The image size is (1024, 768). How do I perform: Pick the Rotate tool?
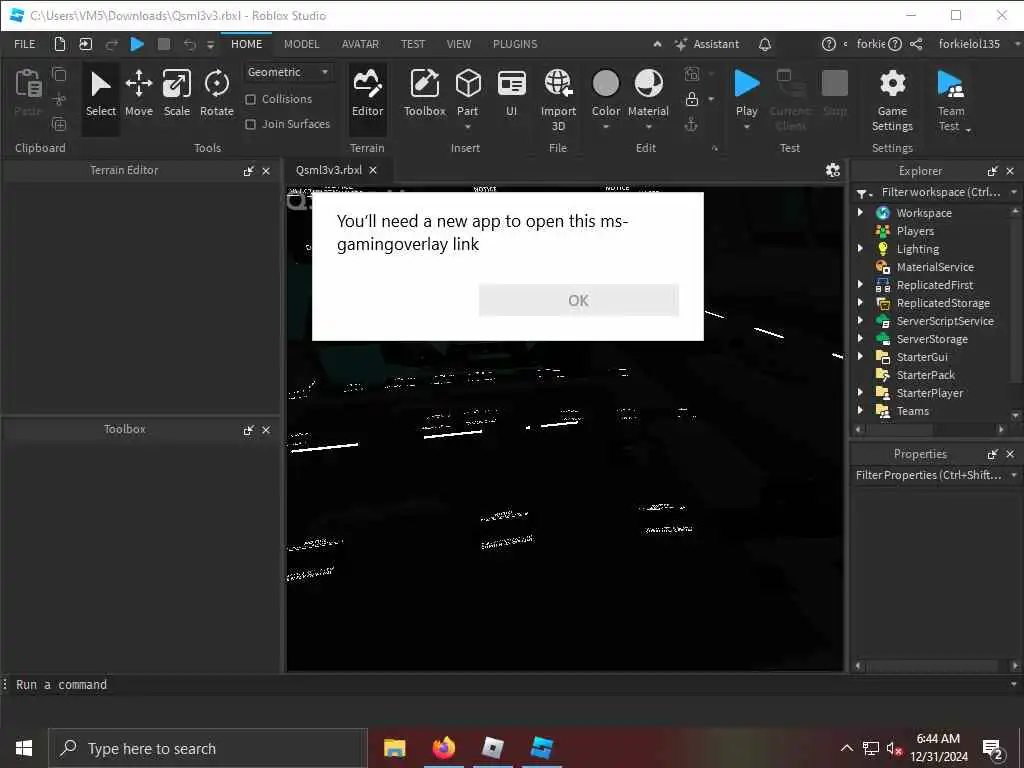click(x=216, y=95)
